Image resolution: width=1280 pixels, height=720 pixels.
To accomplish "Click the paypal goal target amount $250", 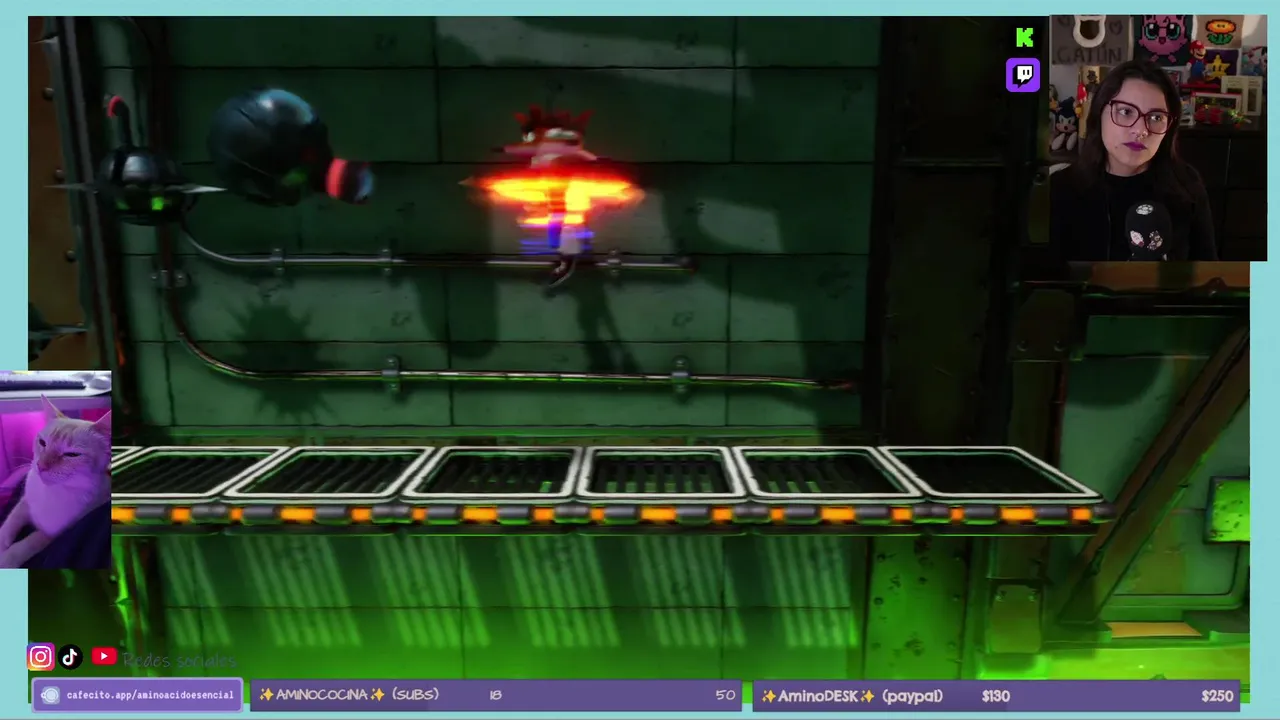I will pyautogui.click(x=1217, y=696).
